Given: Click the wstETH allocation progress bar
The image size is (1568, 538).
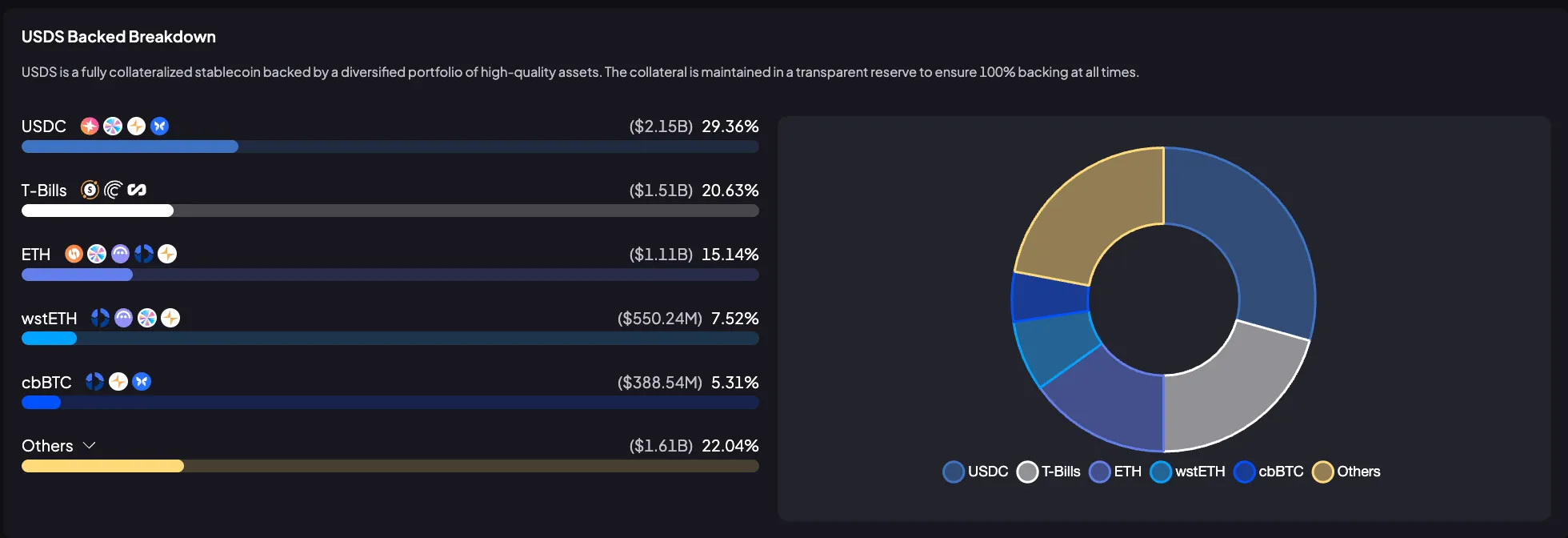Looking at the screenshot, I should coord(390,338).
